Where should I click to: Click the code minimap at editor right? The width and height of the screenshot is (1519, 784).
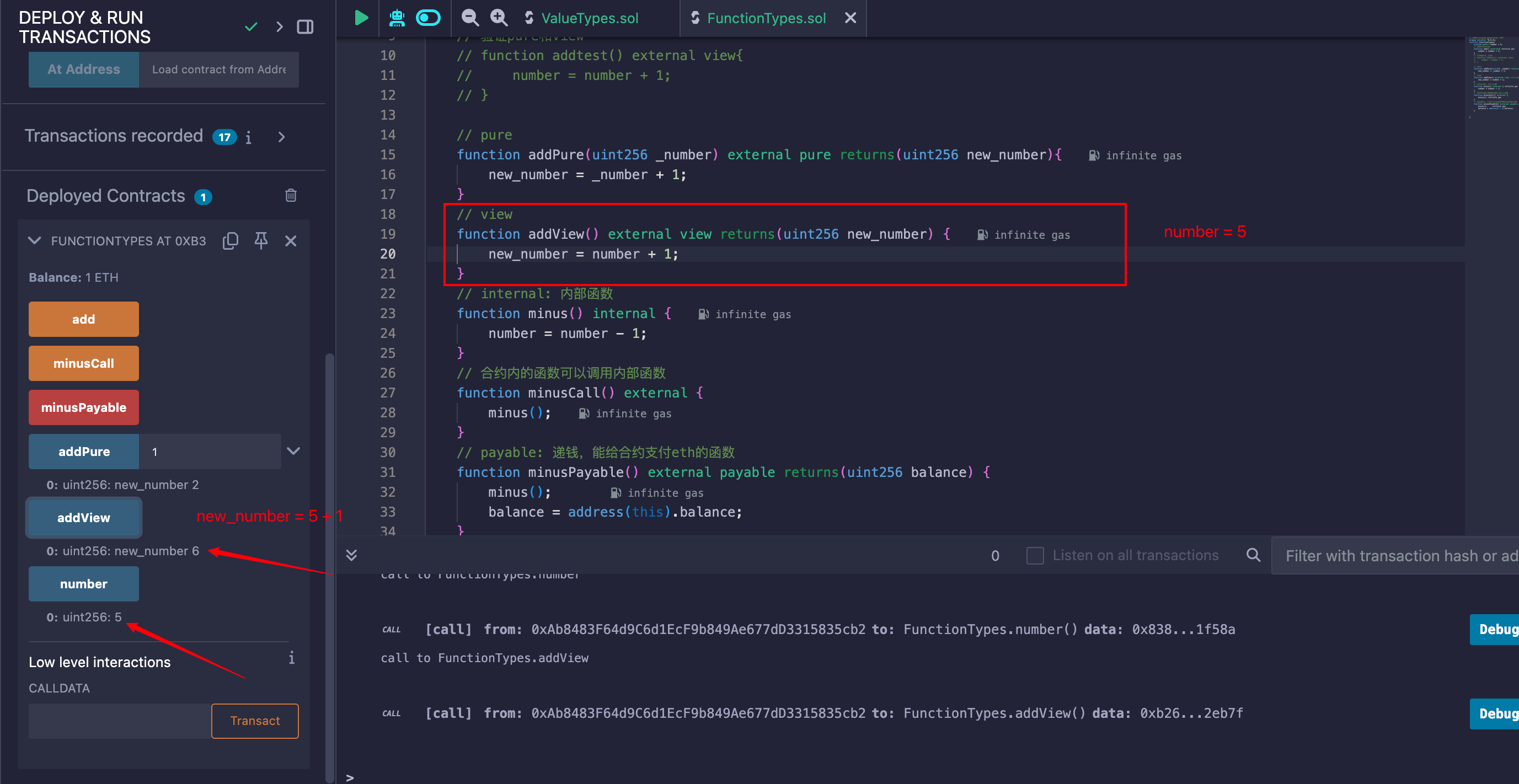coord(1493,77)
